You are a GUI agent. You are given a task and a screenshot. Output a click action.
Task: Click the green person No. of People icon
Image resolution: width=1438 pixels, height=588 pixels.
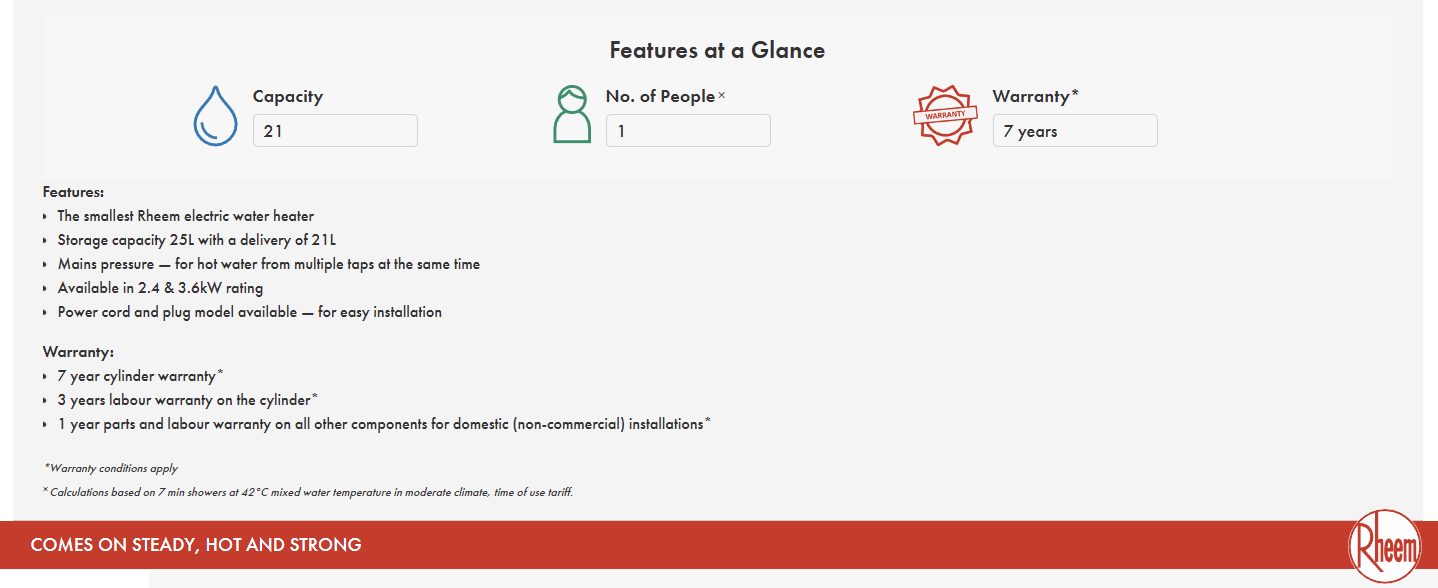point(572,115)
